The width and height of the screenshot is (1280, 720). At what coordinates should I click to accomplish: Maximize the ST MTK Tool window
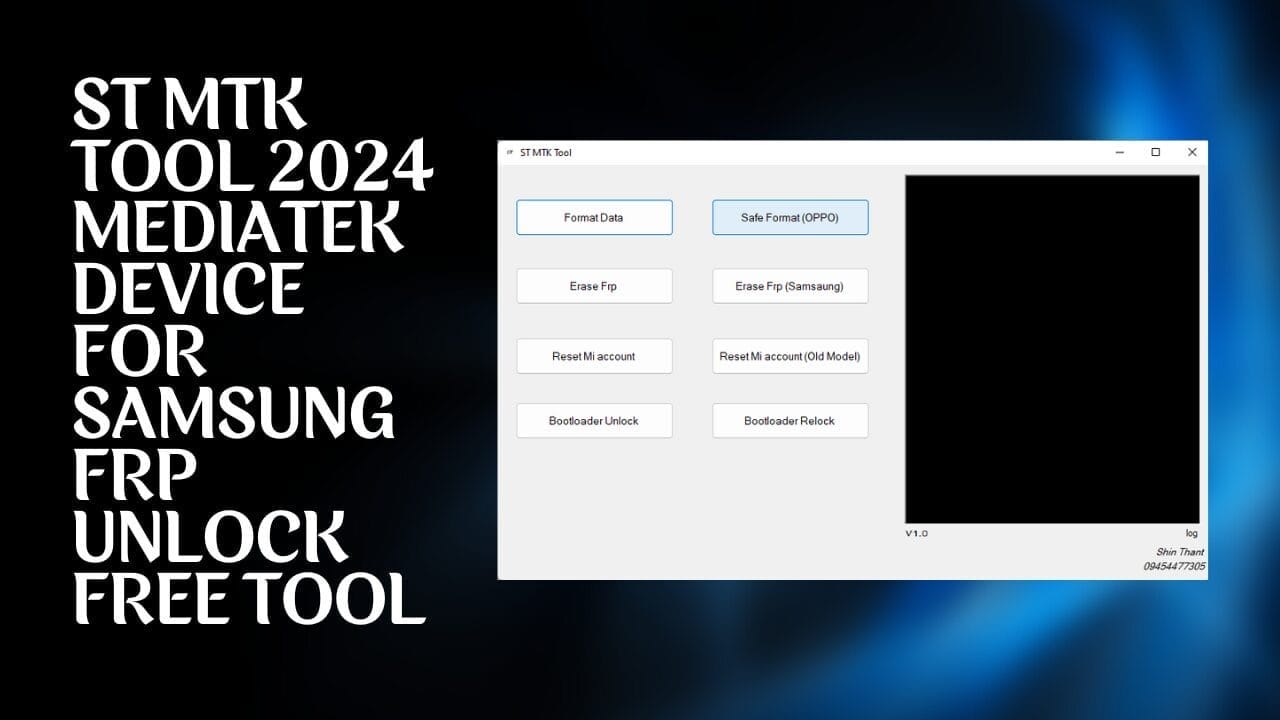click(x=1155, y=153)
